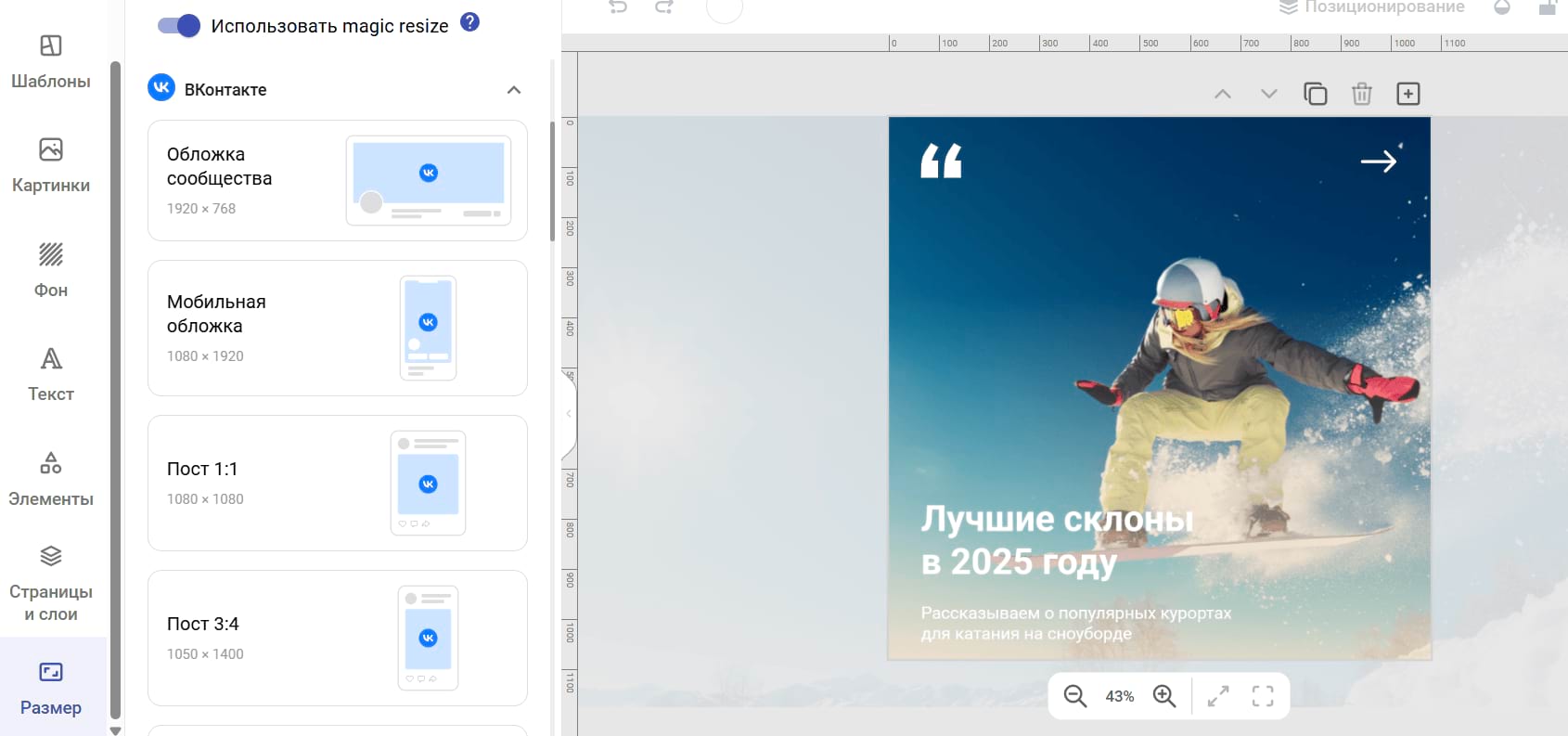Image resolution: width=1568 pixels, height=736 pixels.
Task: Choose Мобильная обложка 1080 × 1920 format
Action: [338, 329]
